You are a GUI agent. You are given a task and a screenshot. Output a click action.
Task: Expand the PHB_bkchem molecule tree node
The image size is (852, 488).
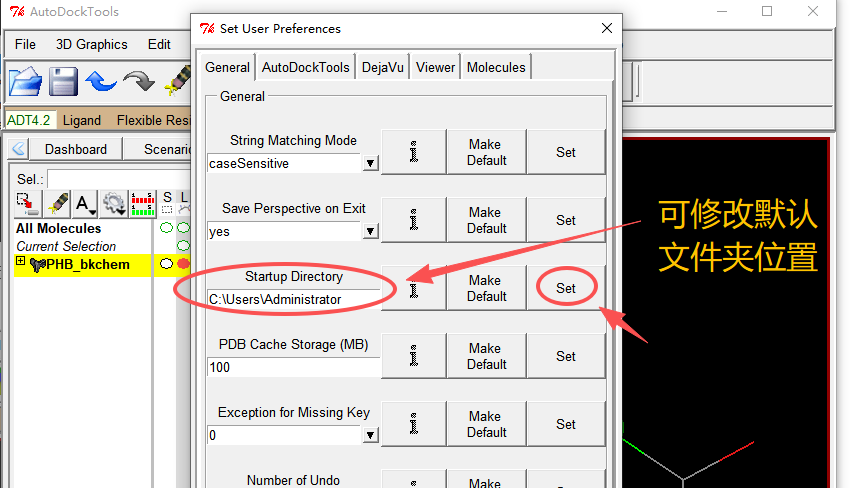(21, 262)
